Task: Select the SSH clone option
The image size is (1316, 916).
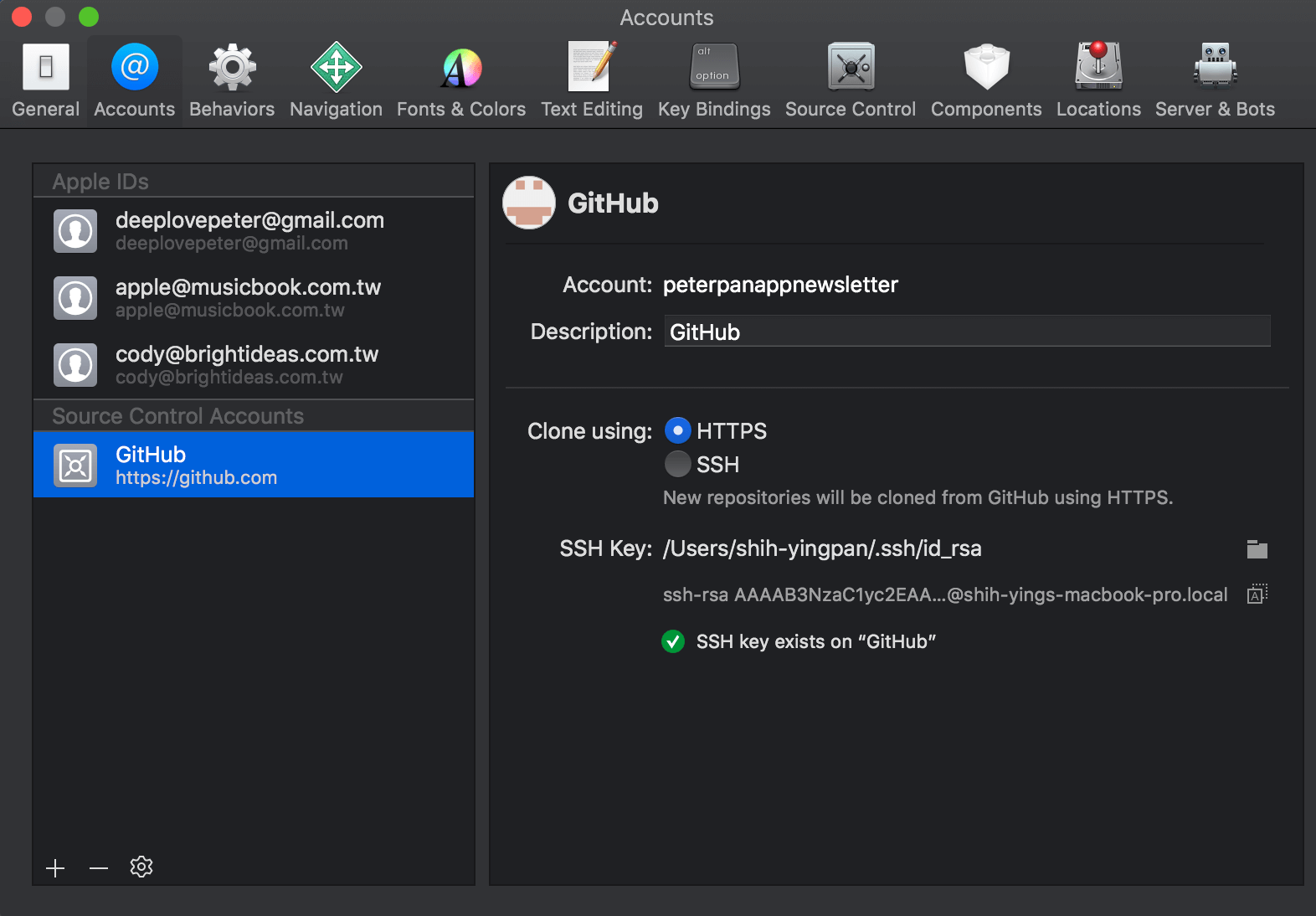Action: [x=678, y=464]
